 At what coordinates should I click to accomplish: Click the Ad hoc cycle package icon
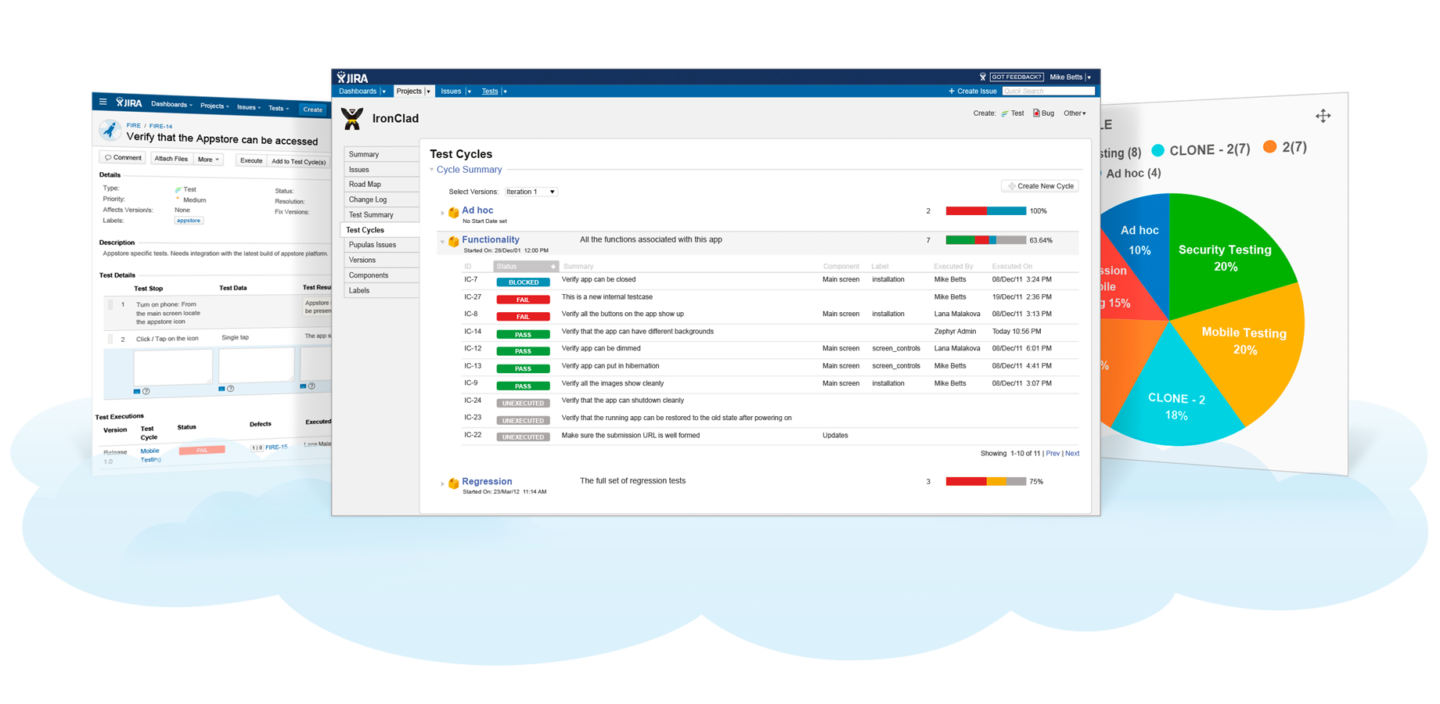click(x=453, y=212)
